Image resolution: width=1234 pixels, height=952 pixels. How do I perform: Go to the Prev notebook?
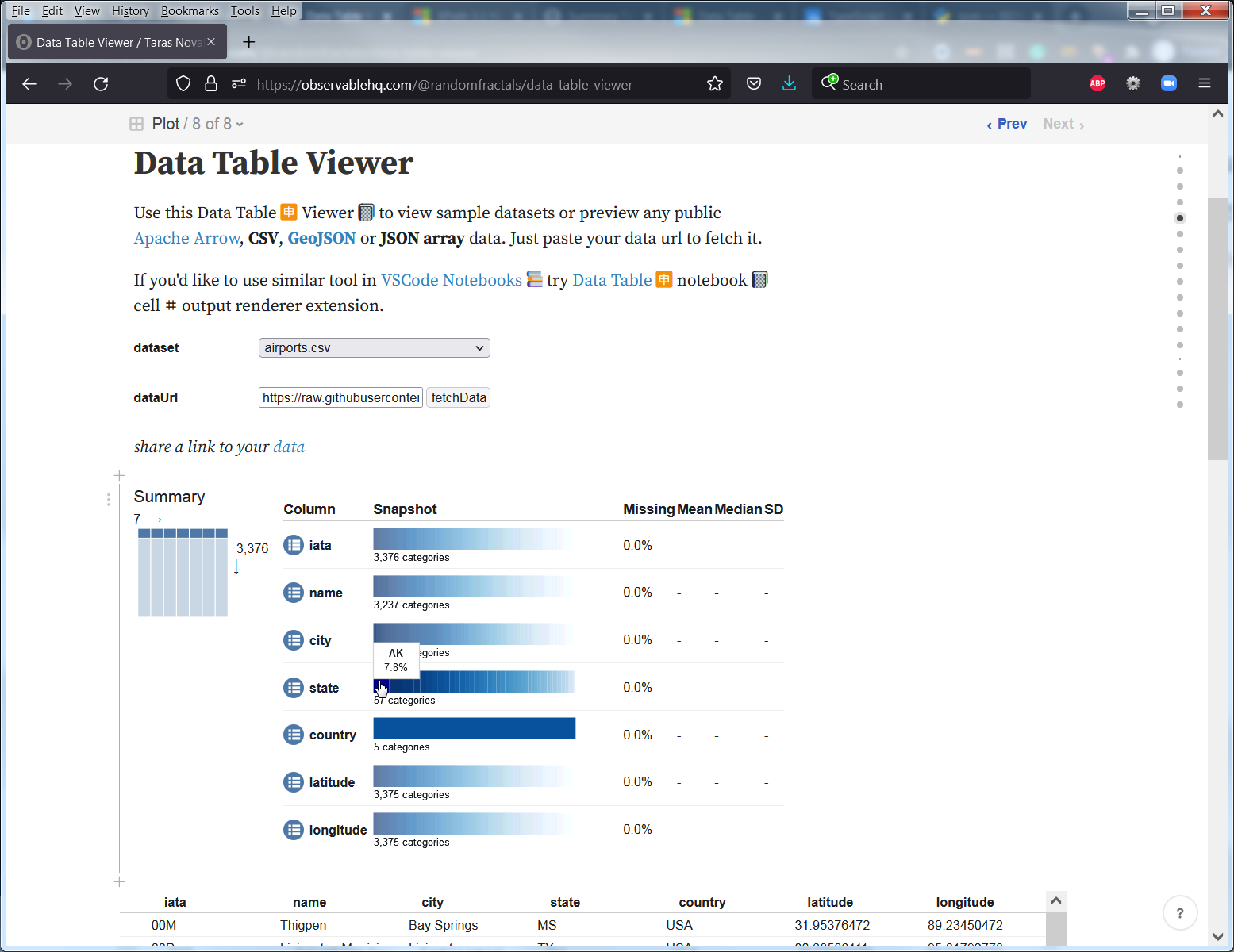click(1006, 124)
